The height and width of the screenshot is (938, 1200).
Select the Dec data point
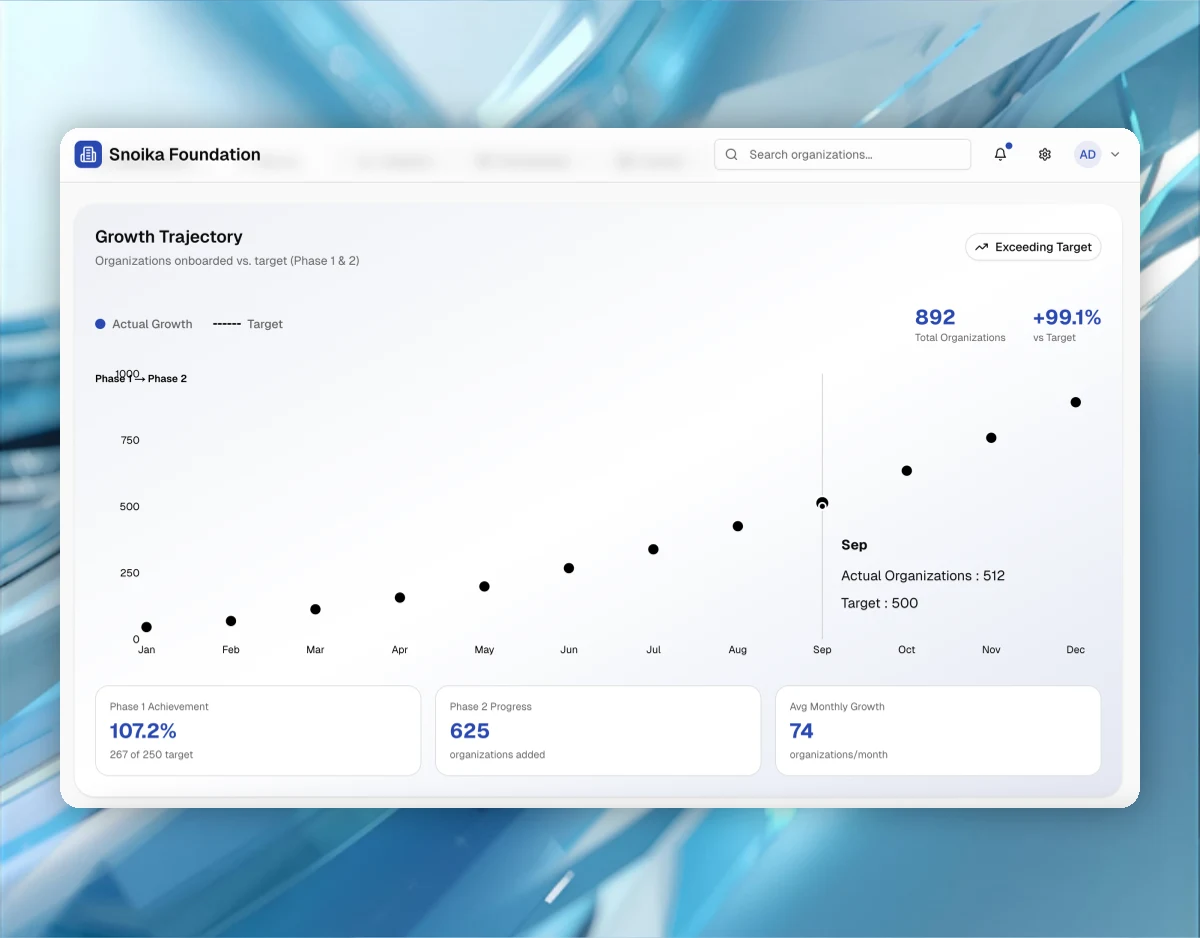(1076, 402)
